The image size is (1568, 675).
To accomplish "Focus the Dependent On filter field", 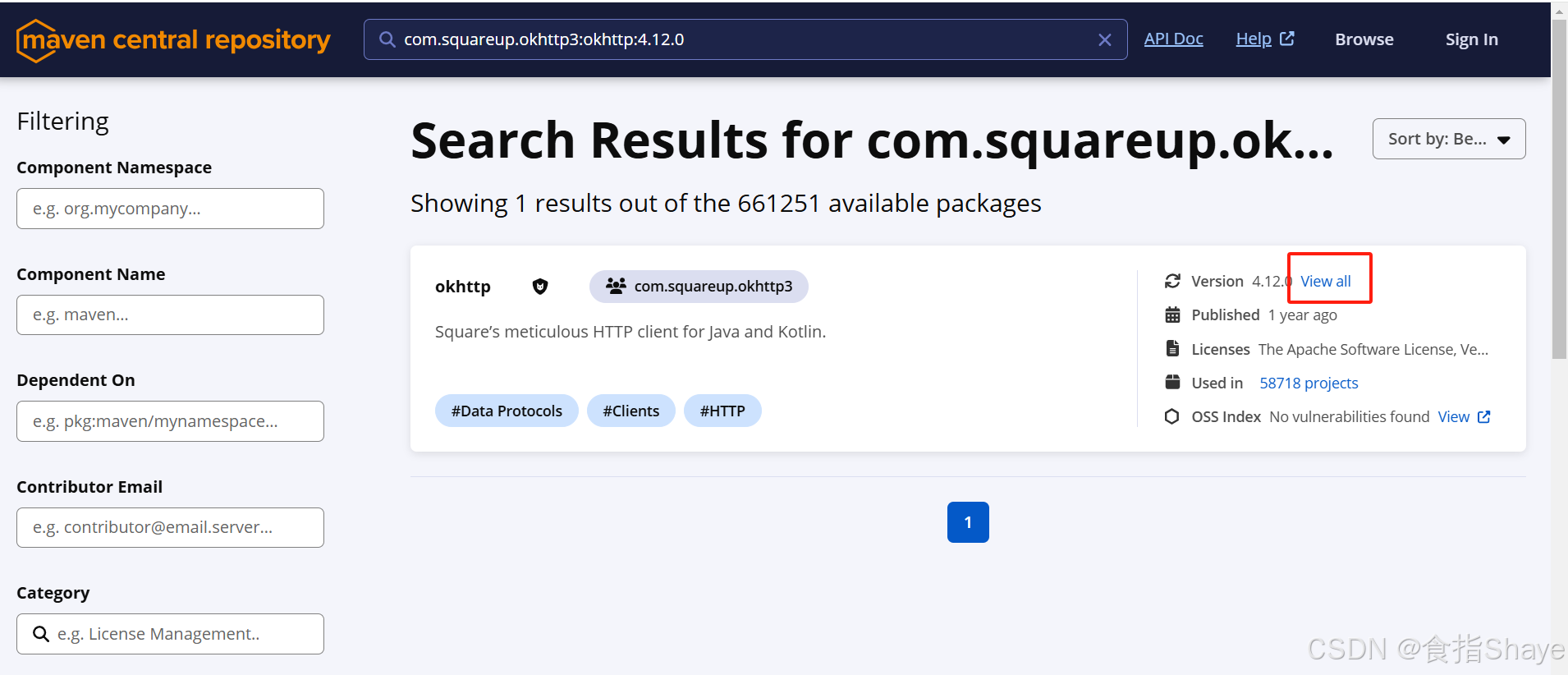I will pyautogui.click(x=170, y=421).
